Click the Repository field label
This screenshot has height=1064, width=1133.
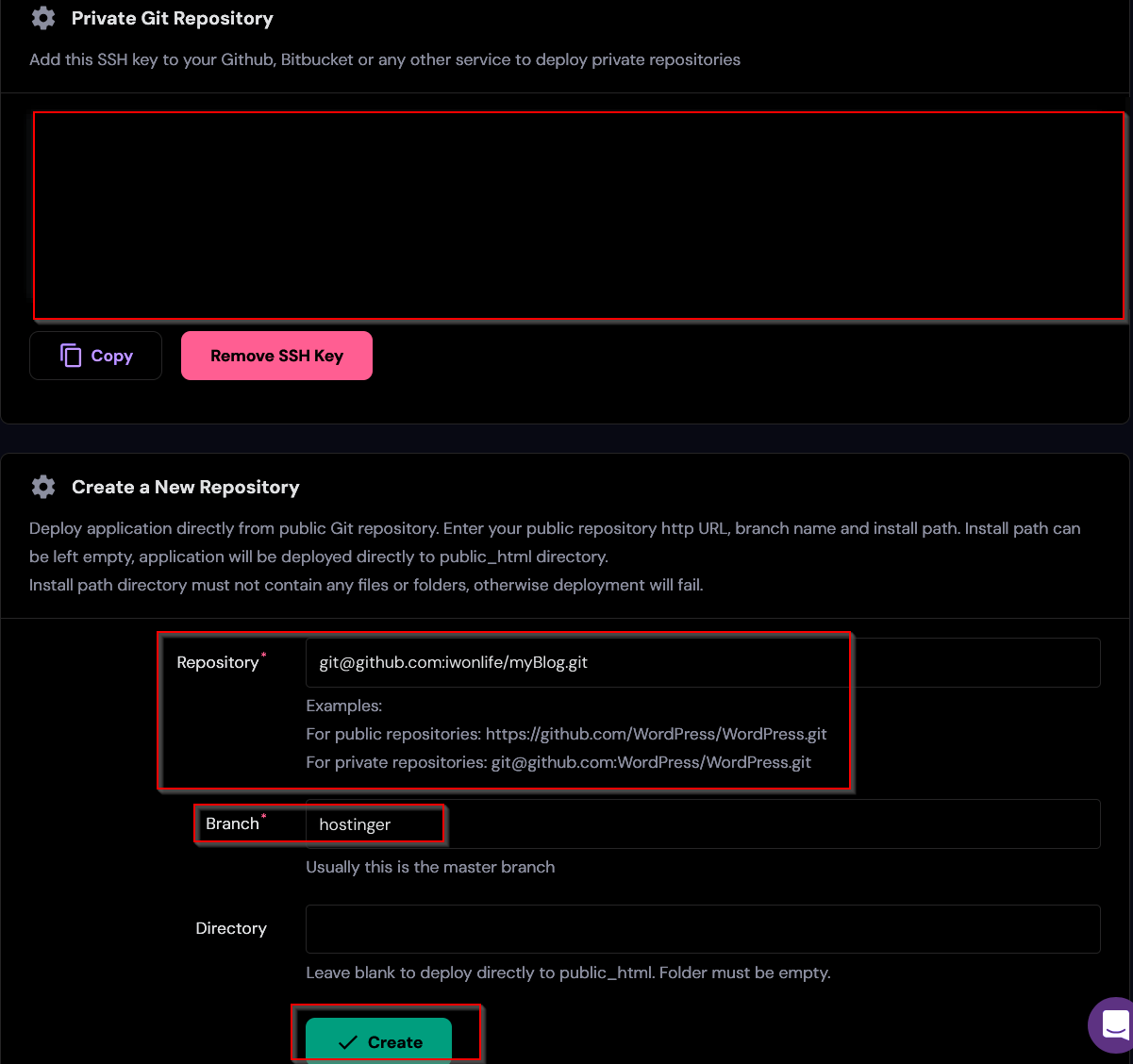pos(217,662)
